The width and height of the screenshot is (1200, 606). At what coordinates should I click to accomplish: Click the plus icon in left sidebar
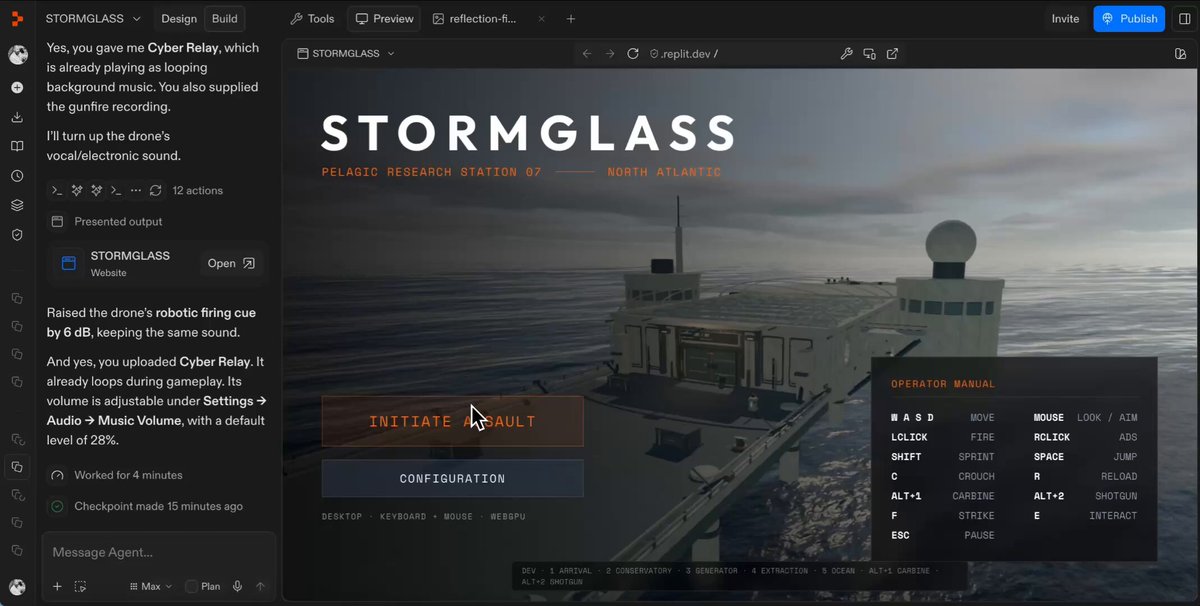click(x=17, y=88)
